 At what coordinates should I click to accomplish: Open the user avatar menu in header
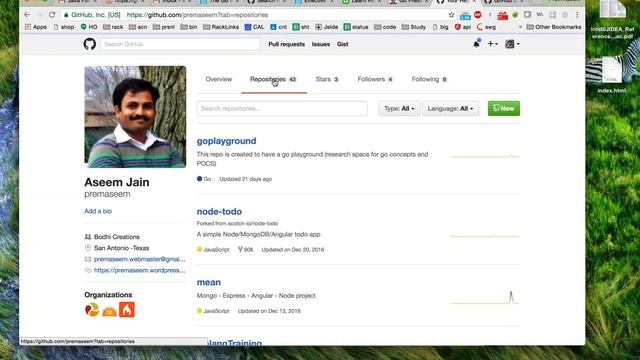(512, 44)
